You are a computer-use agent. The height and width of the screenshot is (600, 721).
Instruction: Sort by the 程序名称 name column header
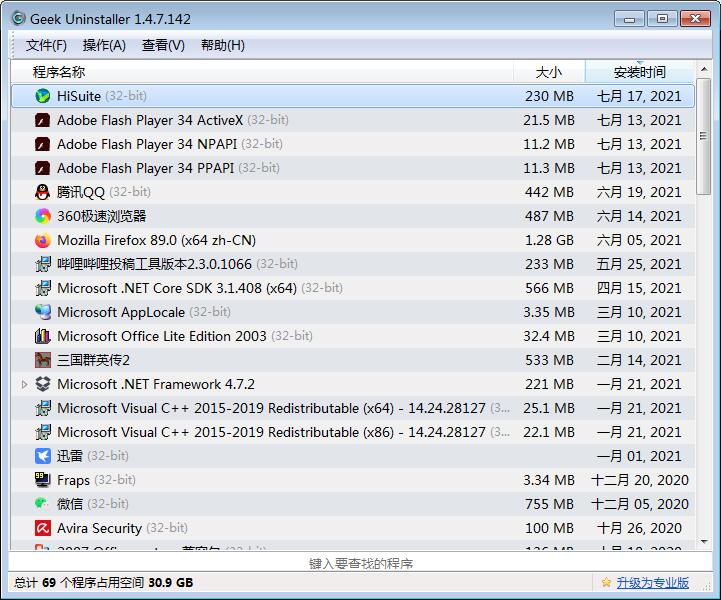point(60,72)
